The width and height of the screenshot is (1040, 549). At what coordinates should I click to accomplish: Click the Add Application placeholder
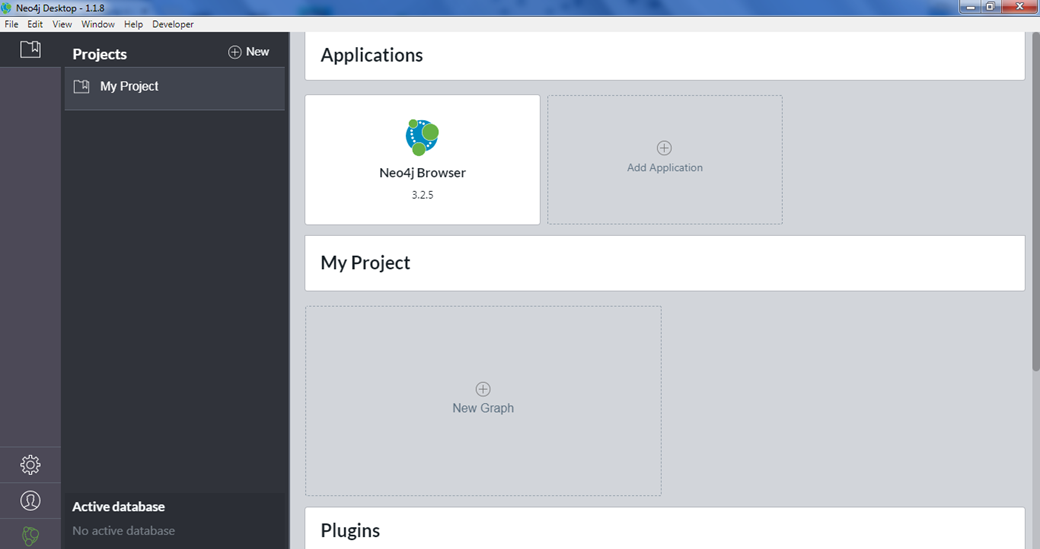click(x=665, y=159)
